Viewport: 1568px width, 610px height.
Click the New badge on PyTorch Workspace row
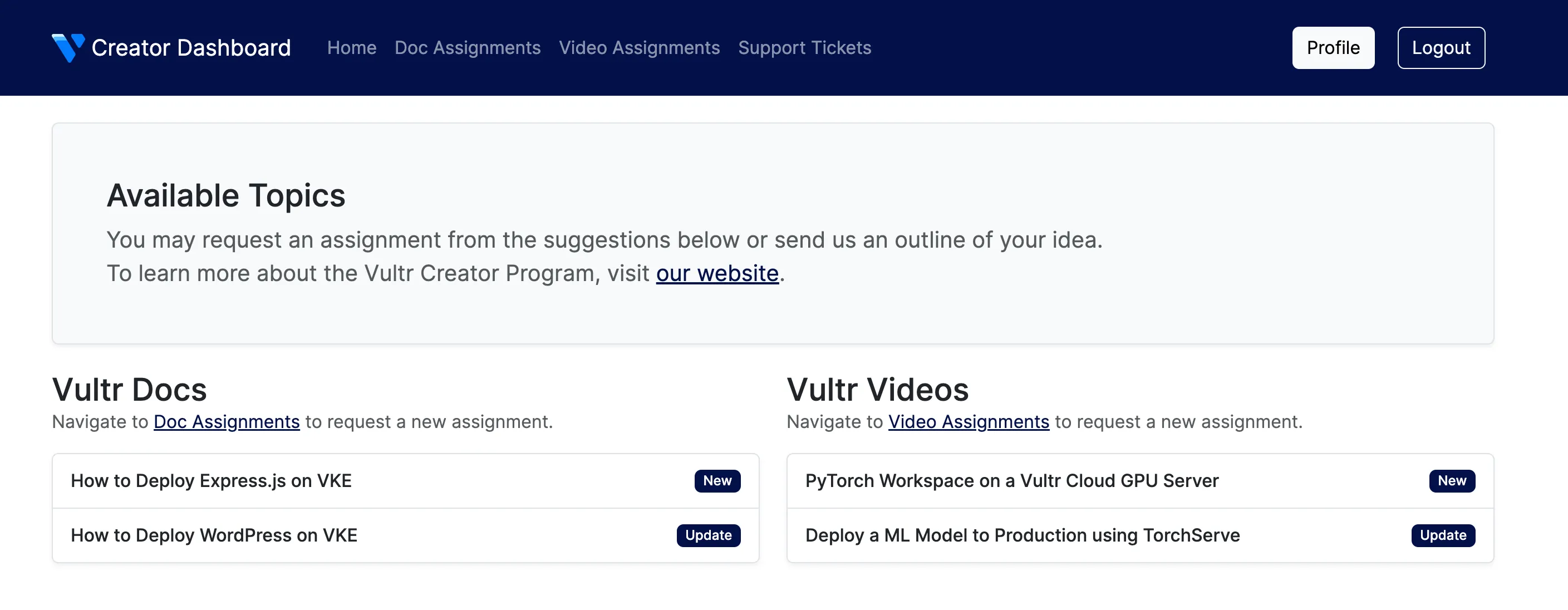point(1452,481)
